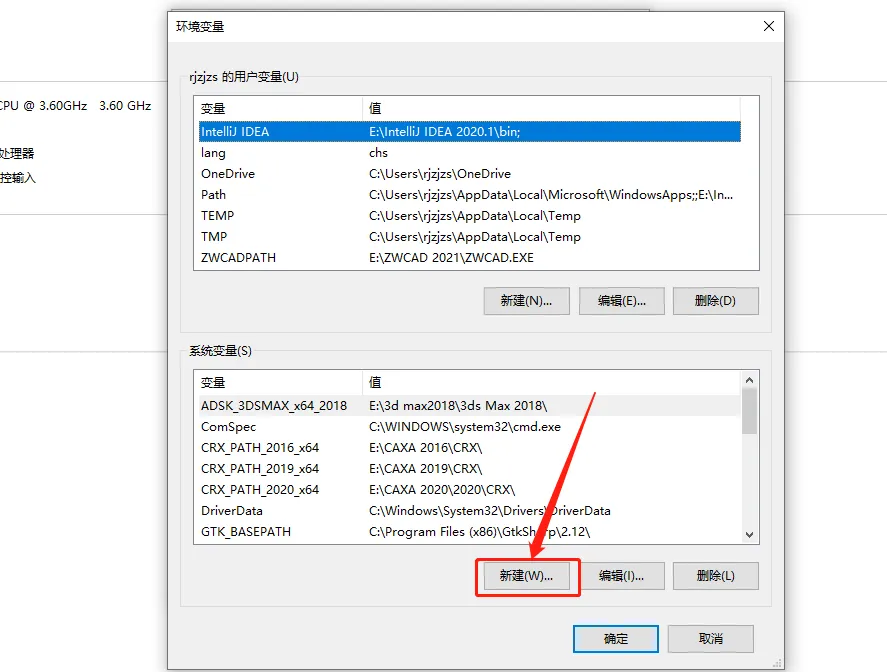
Task: Click the system variables scrollbar up arrow
Action: tap(749, 380)
